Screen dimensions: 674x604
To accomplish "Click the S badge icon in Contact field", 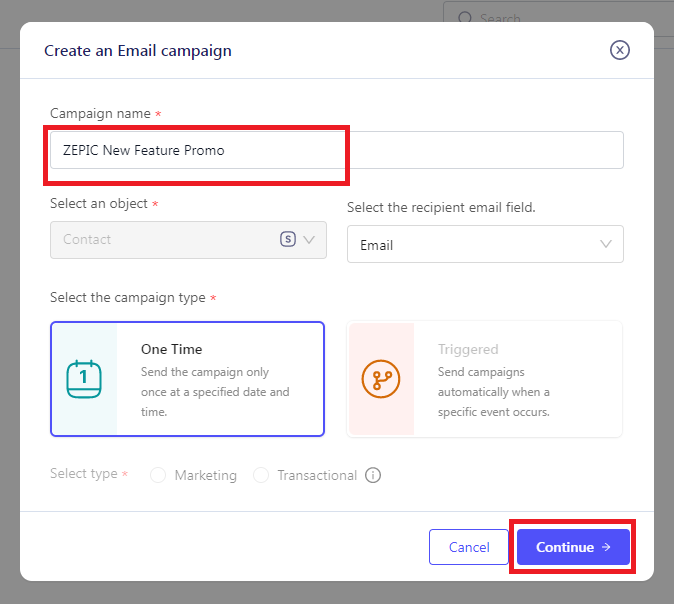I will pyautogui.click(x=288, y=239).
